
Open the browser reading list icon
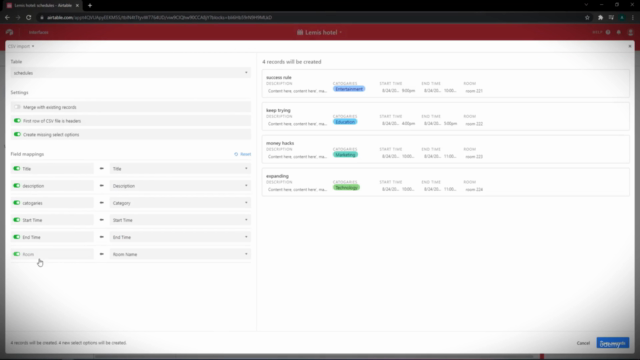611,18
